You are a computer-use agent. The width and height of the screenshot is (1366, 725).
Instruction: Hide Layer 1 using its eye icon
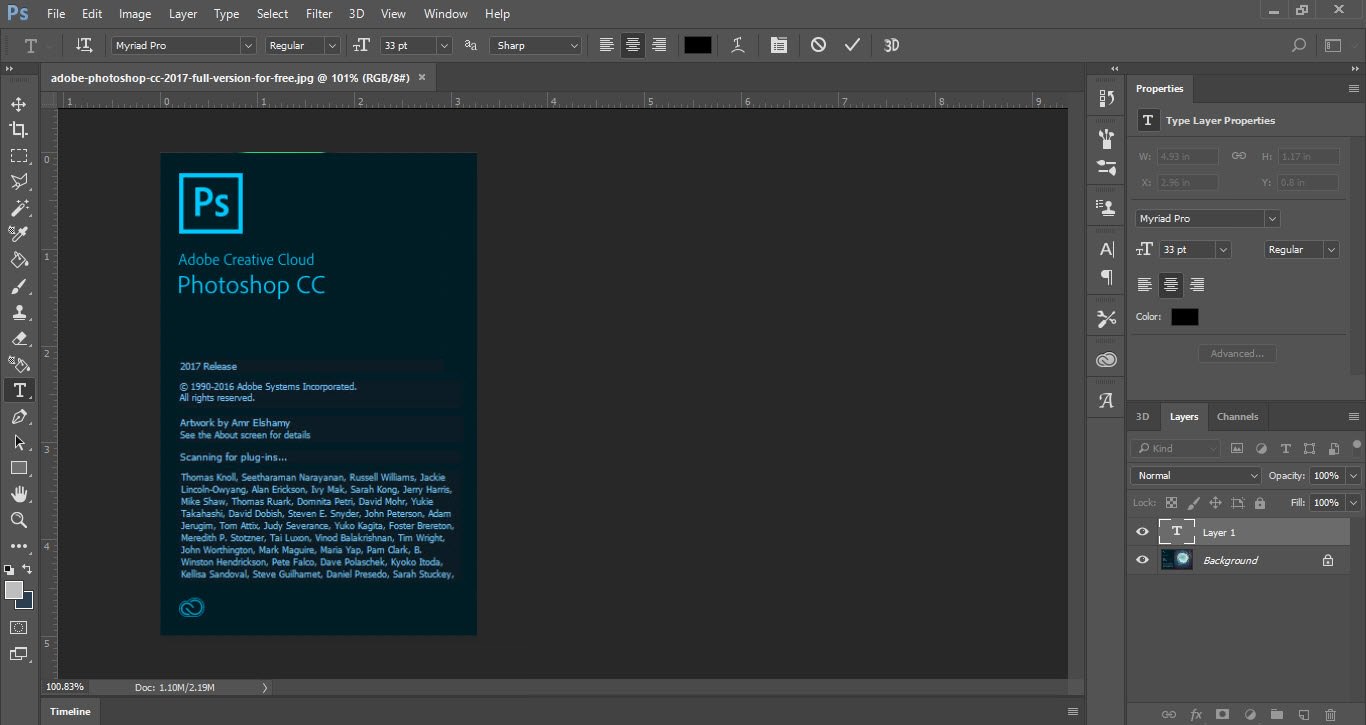click(1142, 532)
